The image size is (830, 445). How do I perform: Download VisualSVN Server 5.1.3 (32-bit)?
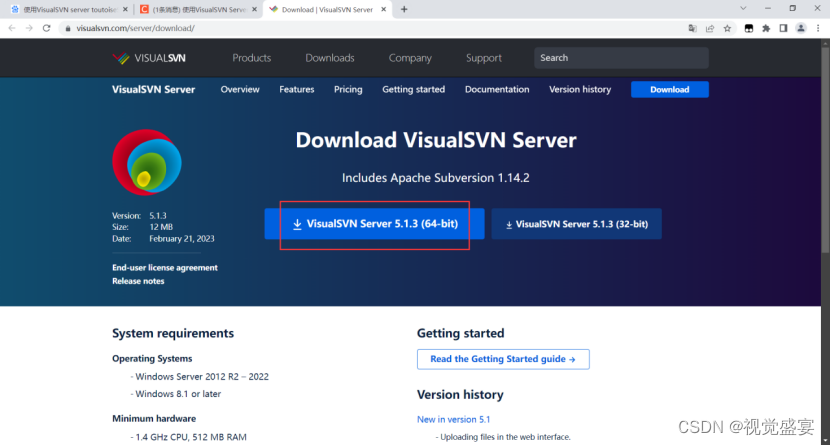[x=576, y=224]
